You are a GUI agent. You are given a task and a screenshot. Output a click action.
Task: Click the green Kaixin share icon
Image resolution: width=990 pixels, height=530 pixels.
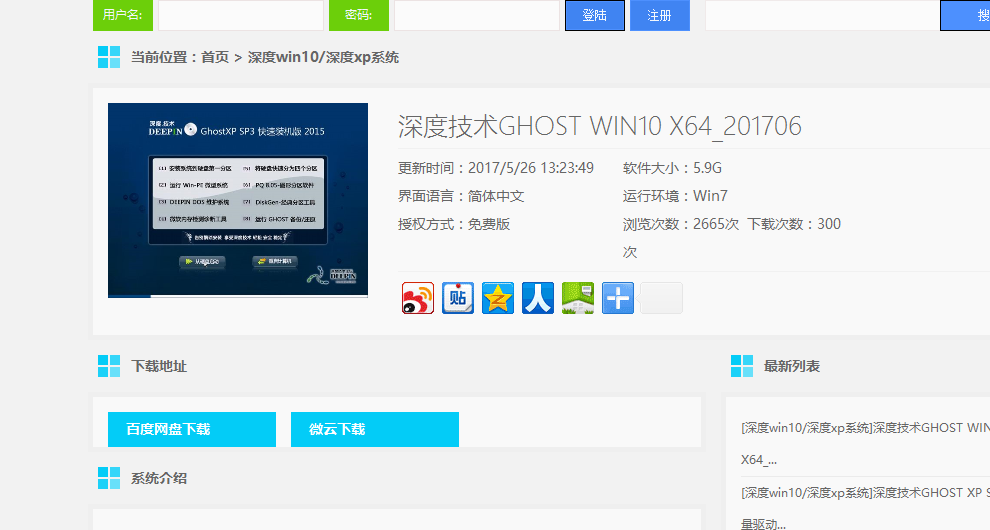(578, 298)
